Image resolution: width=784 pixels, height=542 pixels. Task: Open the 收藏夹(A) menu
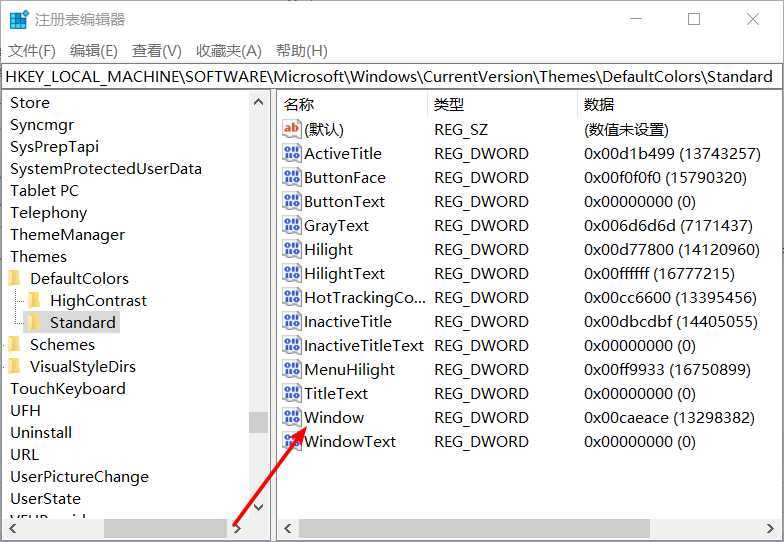pos(228,50)
